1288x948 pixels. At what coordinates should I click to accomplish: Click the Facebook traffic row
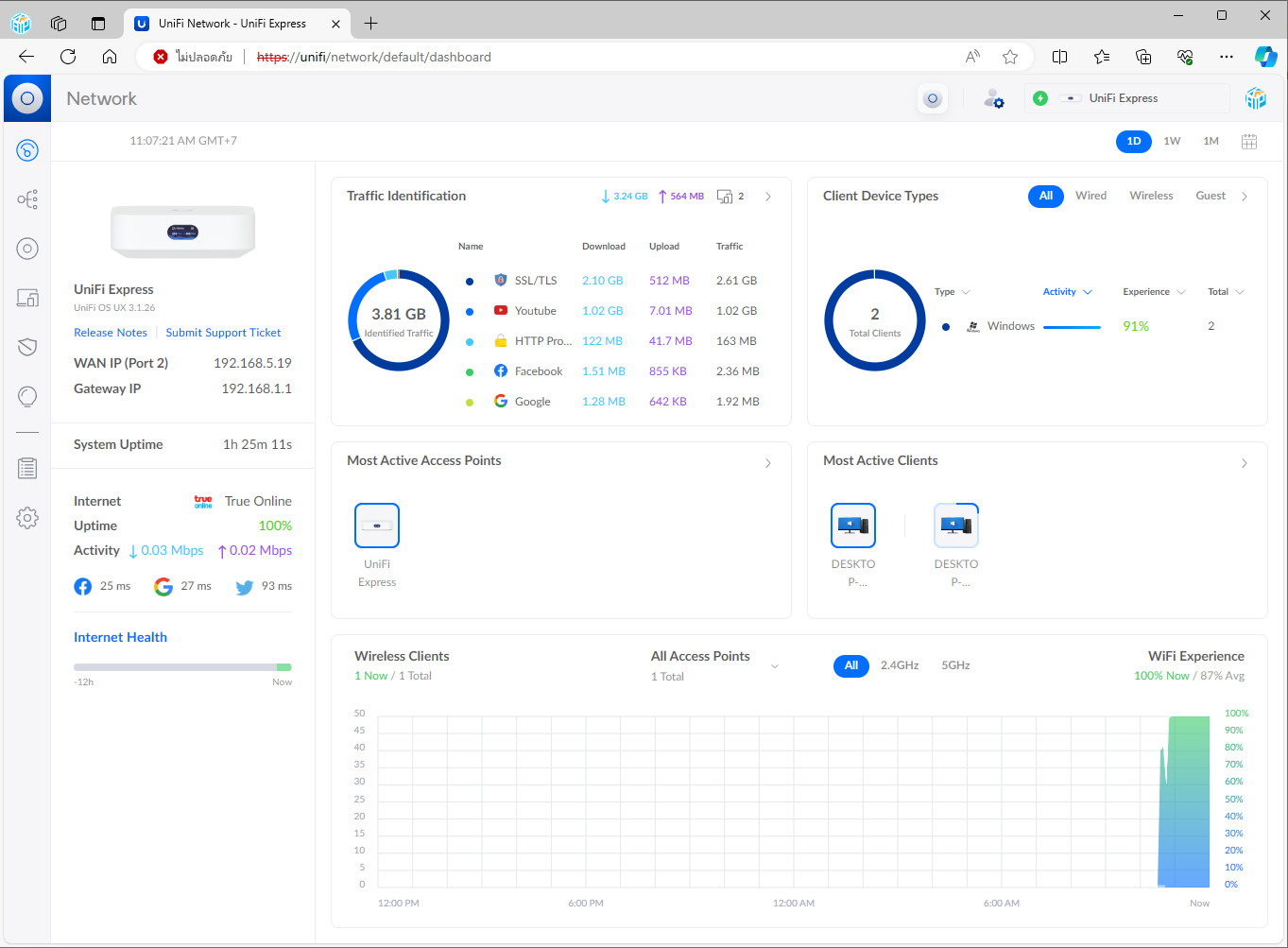click(612, 371)
